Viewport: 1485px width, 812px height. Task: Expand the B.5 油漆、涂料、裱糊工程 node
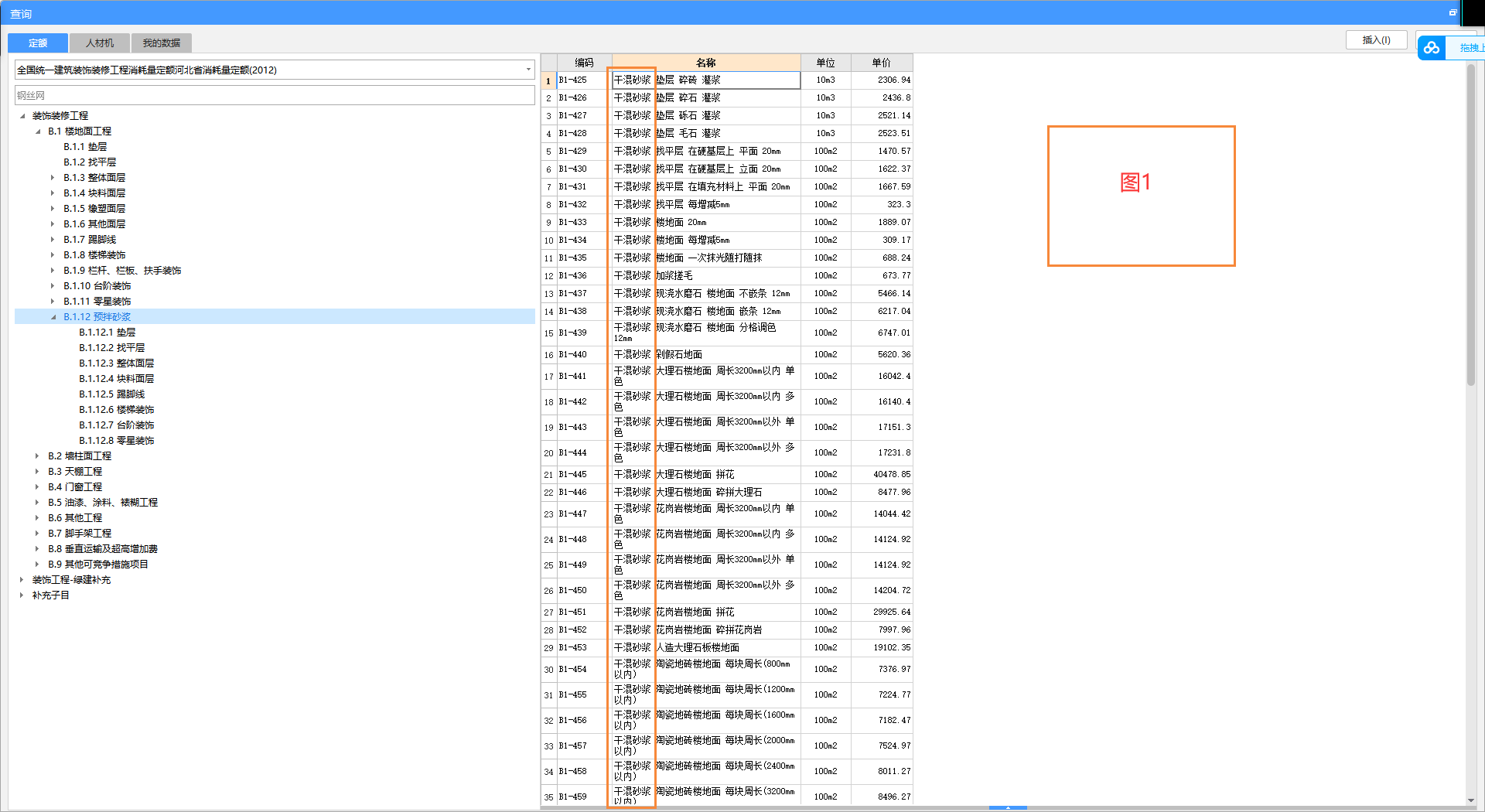38,503
